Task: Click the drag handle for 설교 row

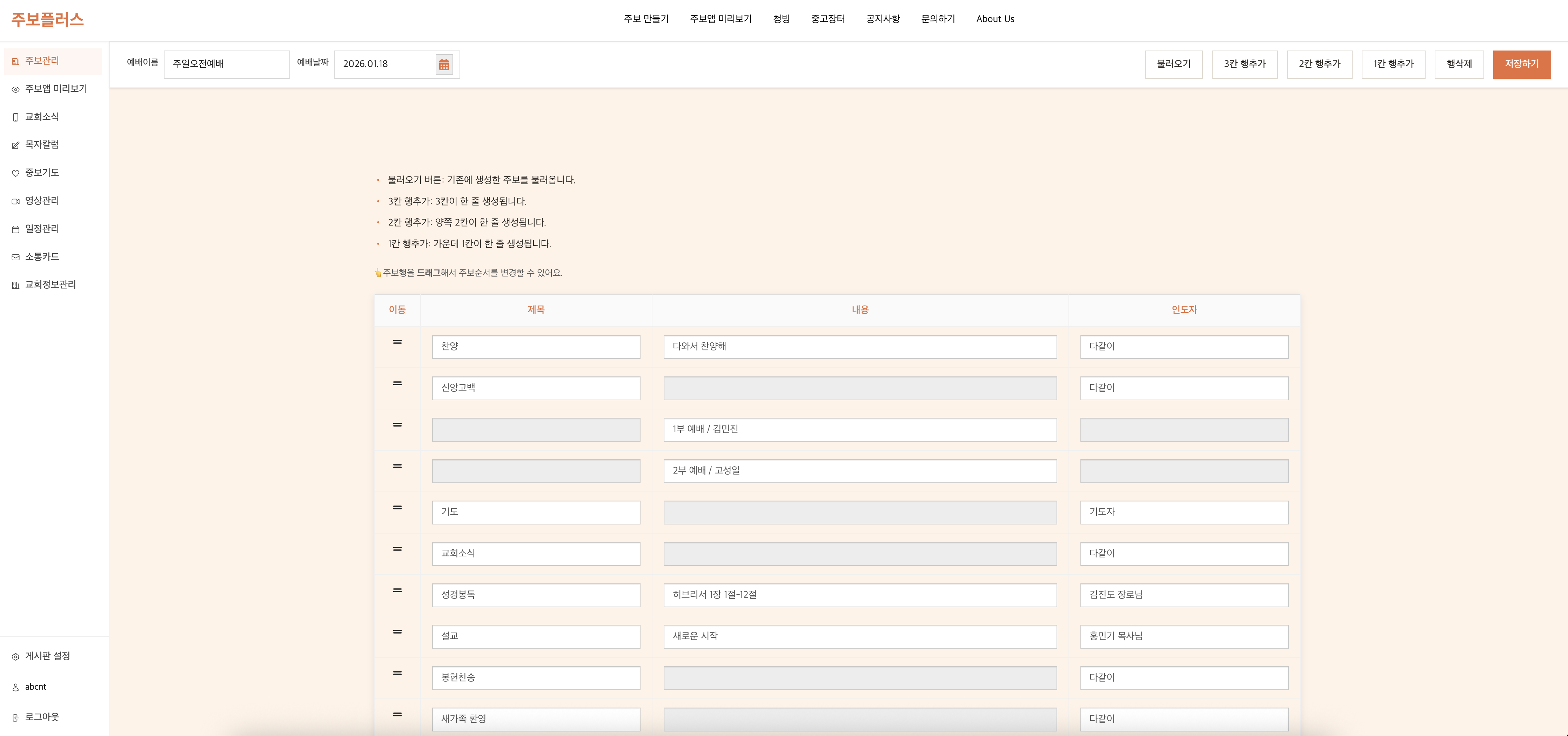Action: pyautogui.click(x=397, y=632)
